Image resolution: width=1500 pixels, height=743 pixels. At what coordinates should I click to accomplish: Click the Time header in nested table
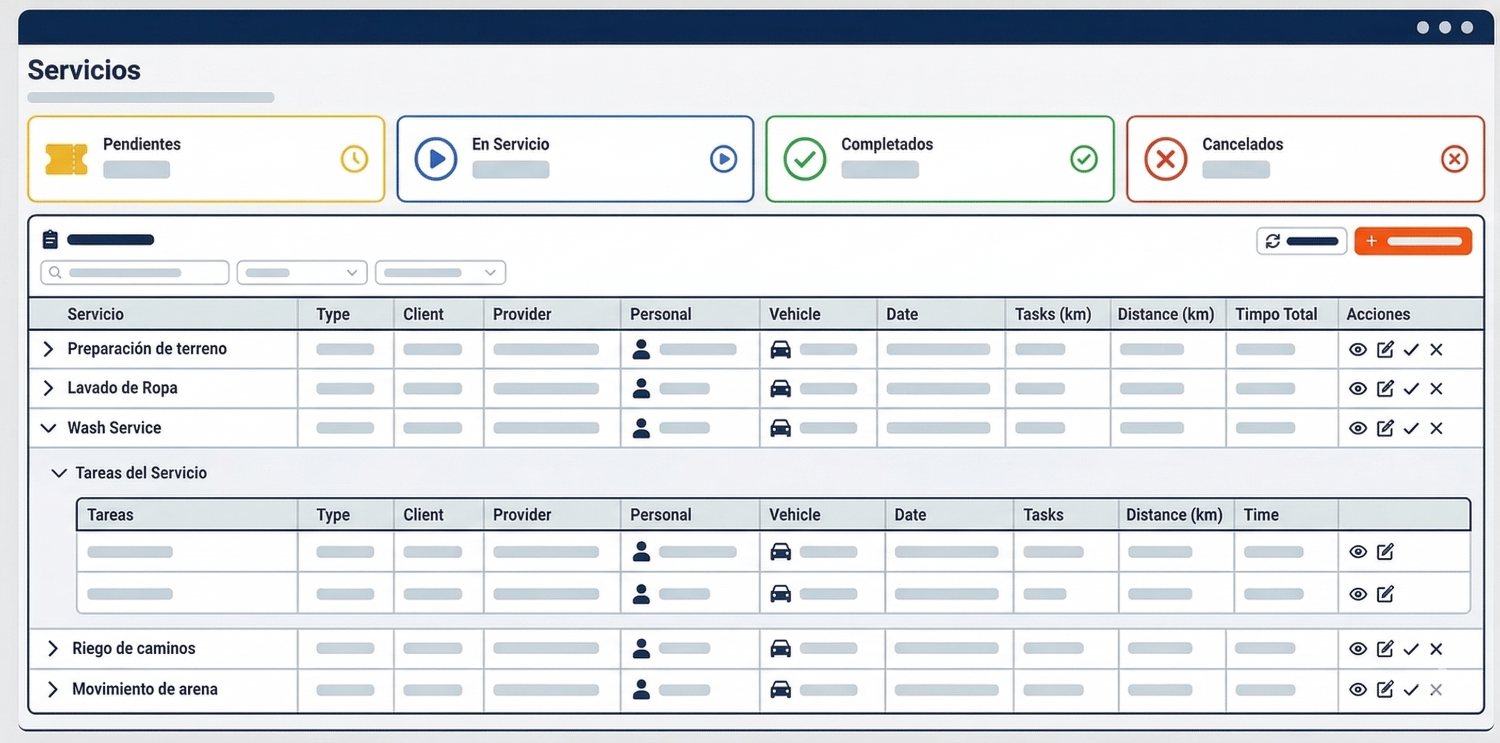(1261, 515)
